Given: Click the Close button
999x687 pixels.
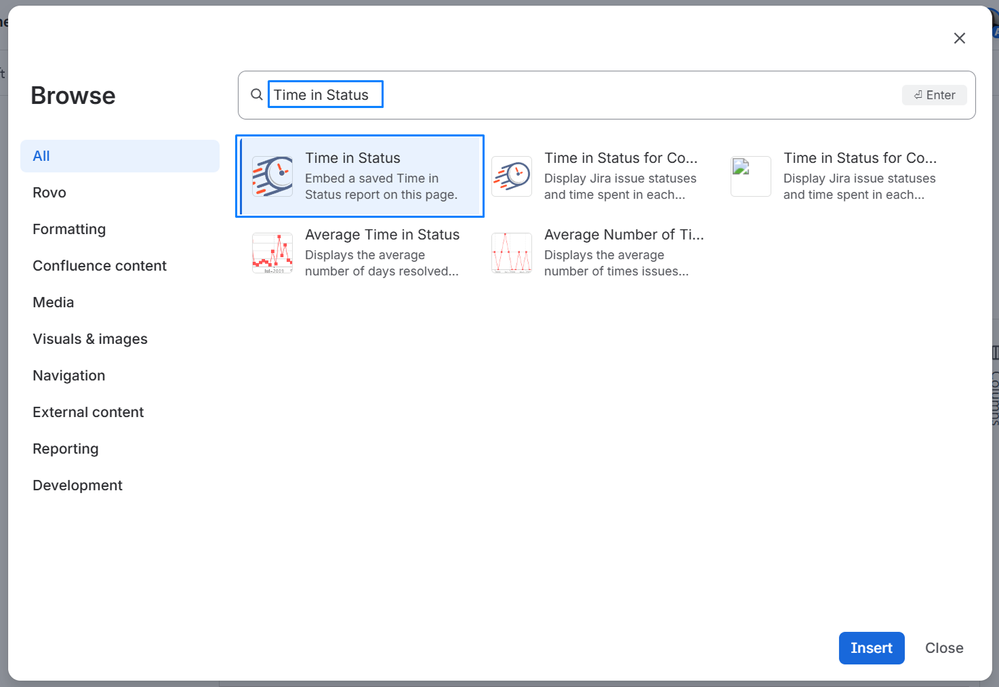Looking at the screenshot, I should coord(944,648).
